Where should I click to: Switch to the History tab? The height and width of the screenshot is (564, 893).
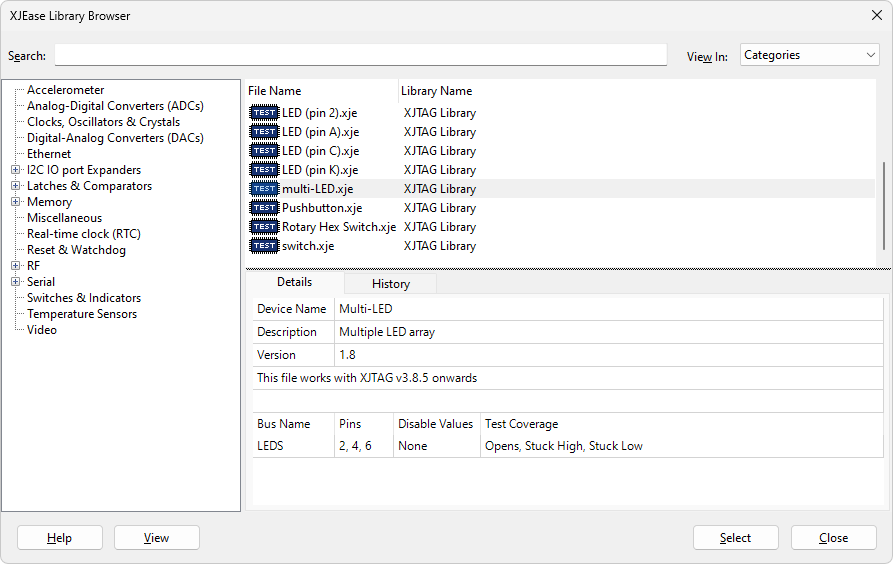[x=390, y=284]
